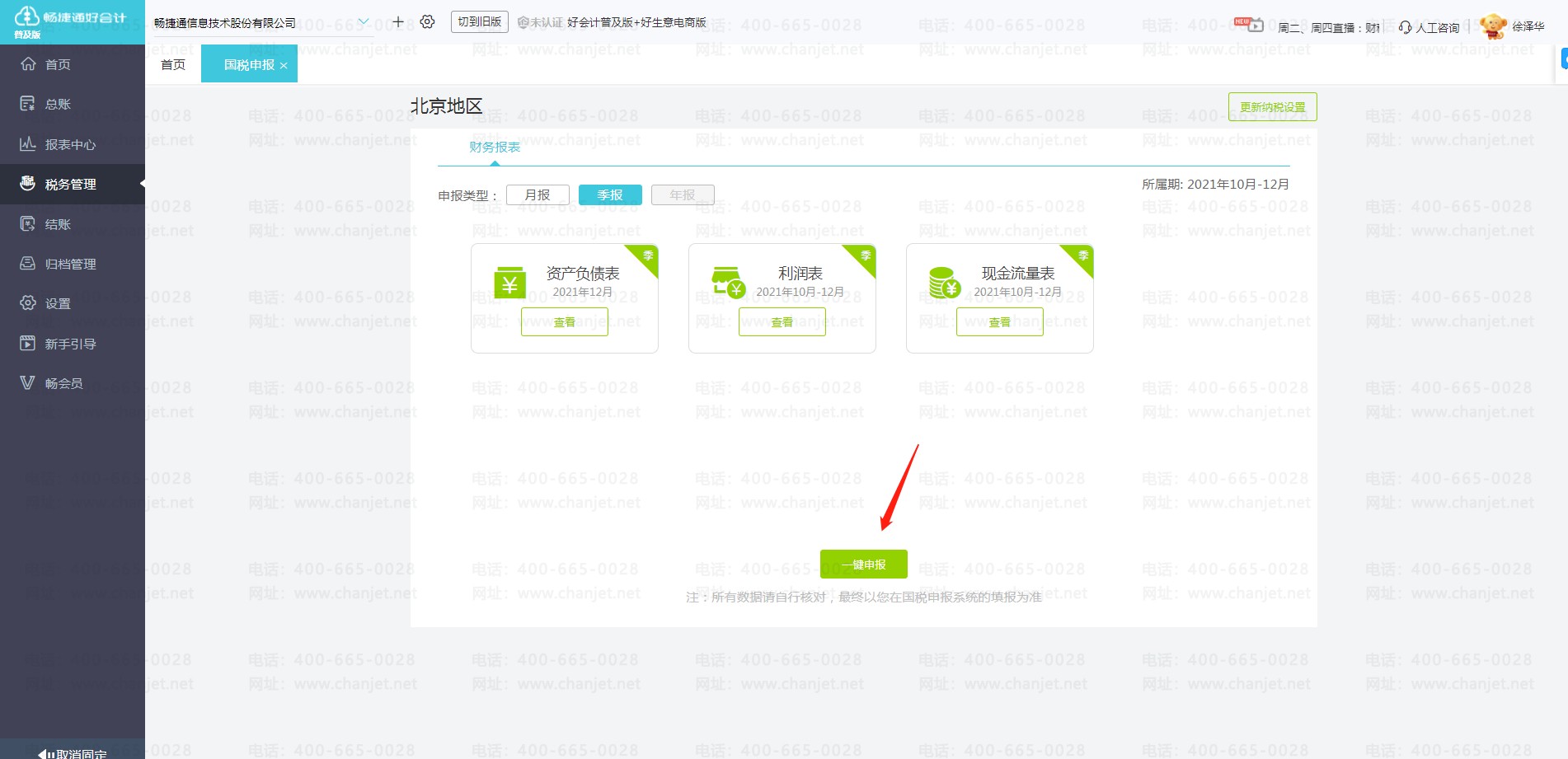Click the 畅会员 membership icon

tap(28, 383)
